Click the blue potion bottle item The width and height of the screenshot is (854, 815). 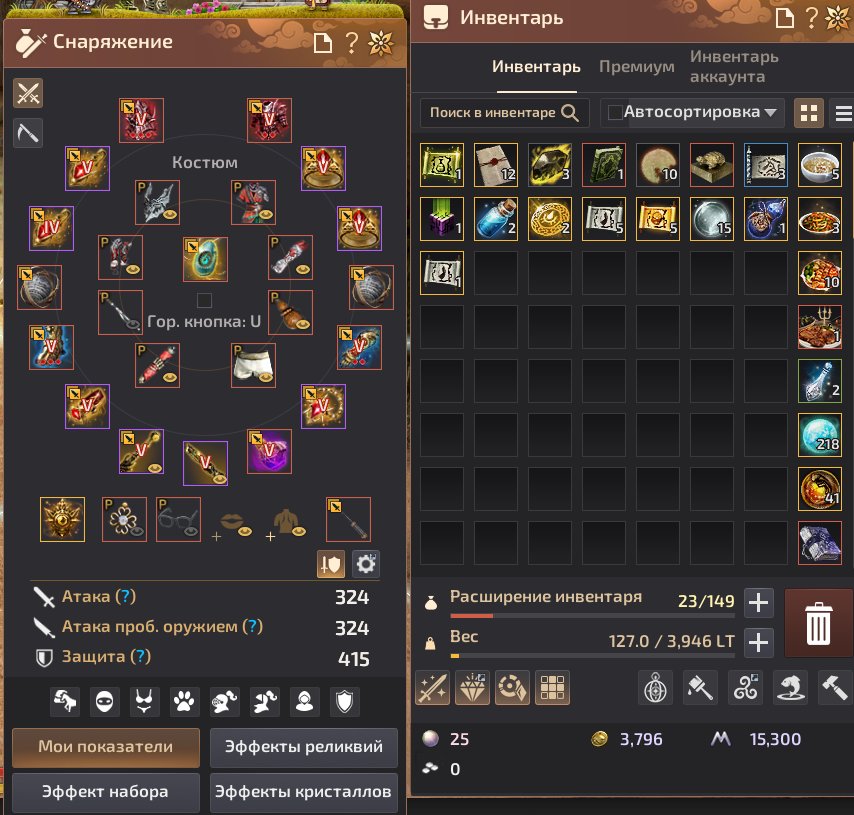point(496,219)
